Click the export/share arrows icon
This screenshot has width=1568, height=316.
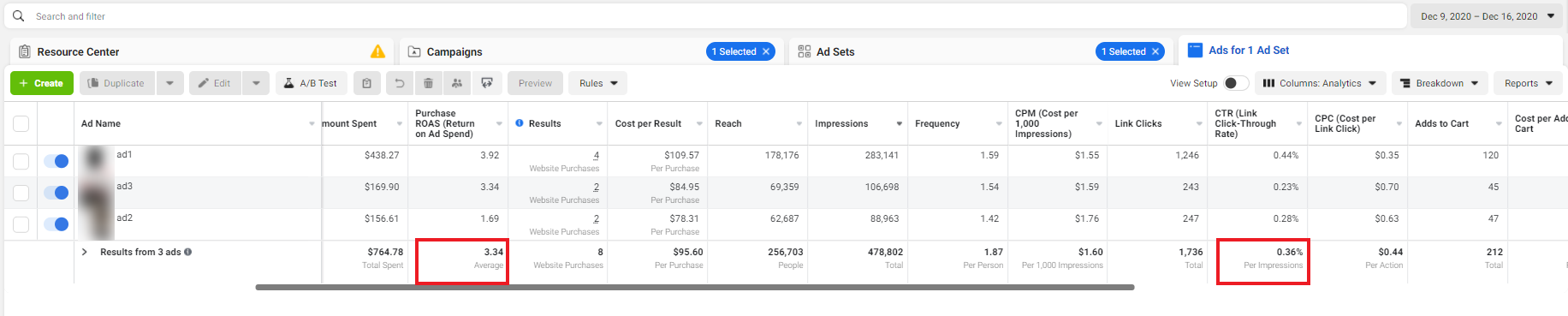(486, 83)
